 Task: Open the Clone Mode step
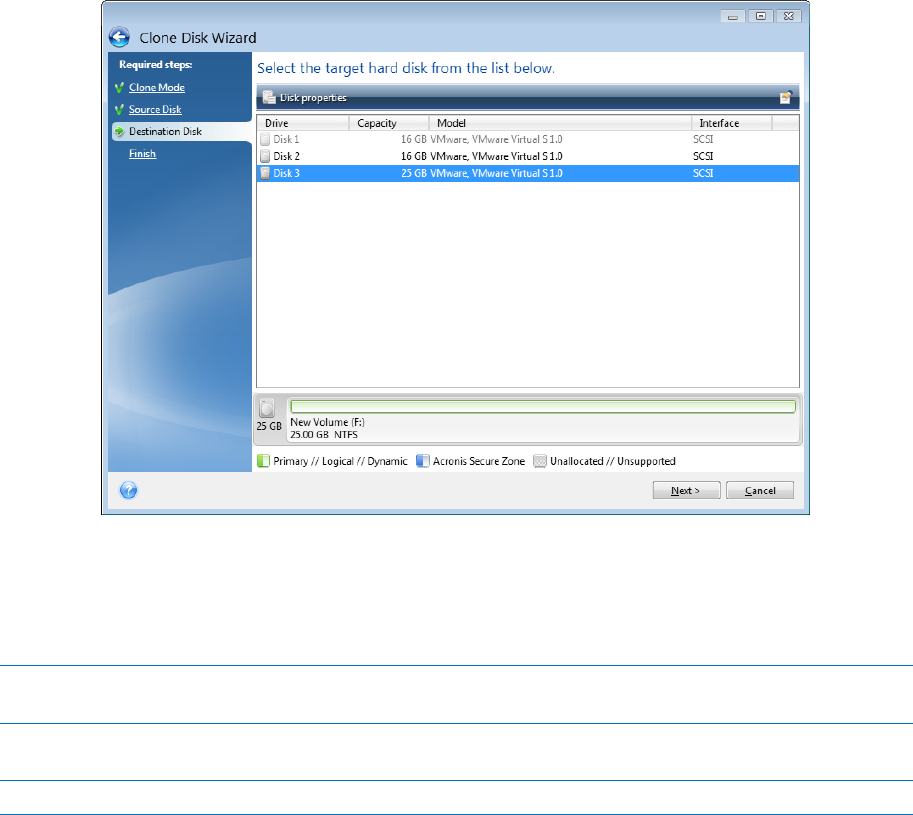tap(157, 87)
